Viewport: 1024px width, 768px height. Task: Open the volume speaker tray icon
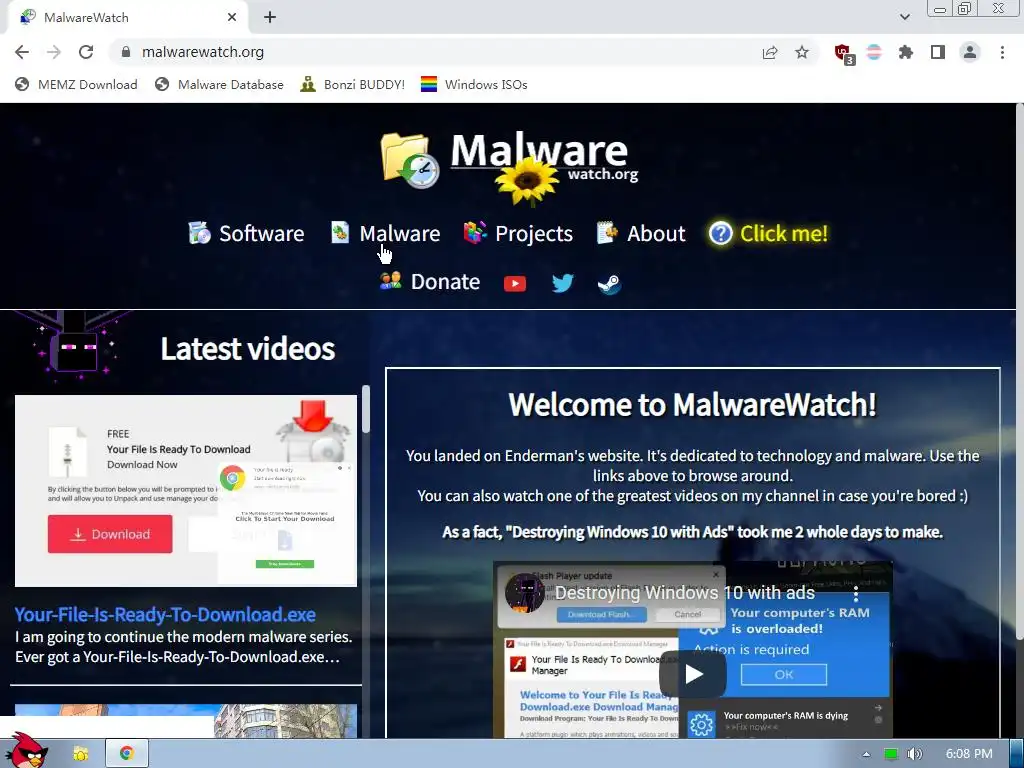(915, 754)
